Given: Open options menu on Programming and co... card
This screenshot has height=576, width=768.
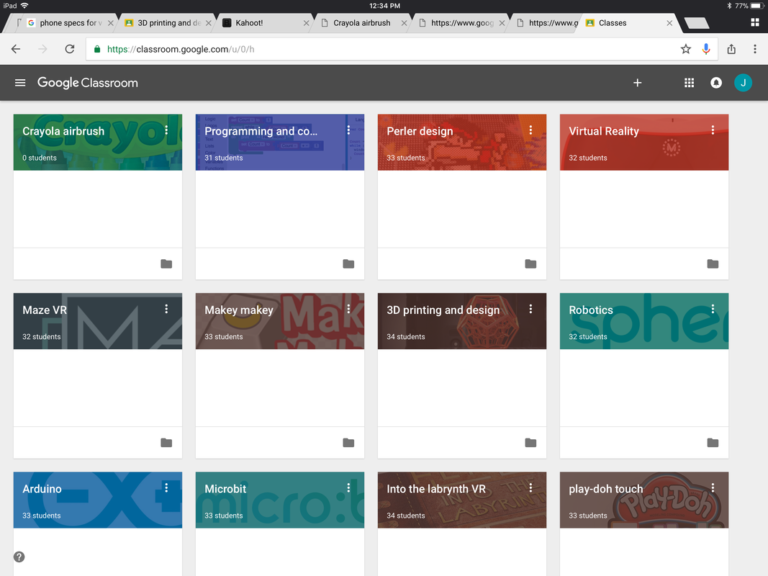Looking at the screenshot, I should tap(349, 130).
